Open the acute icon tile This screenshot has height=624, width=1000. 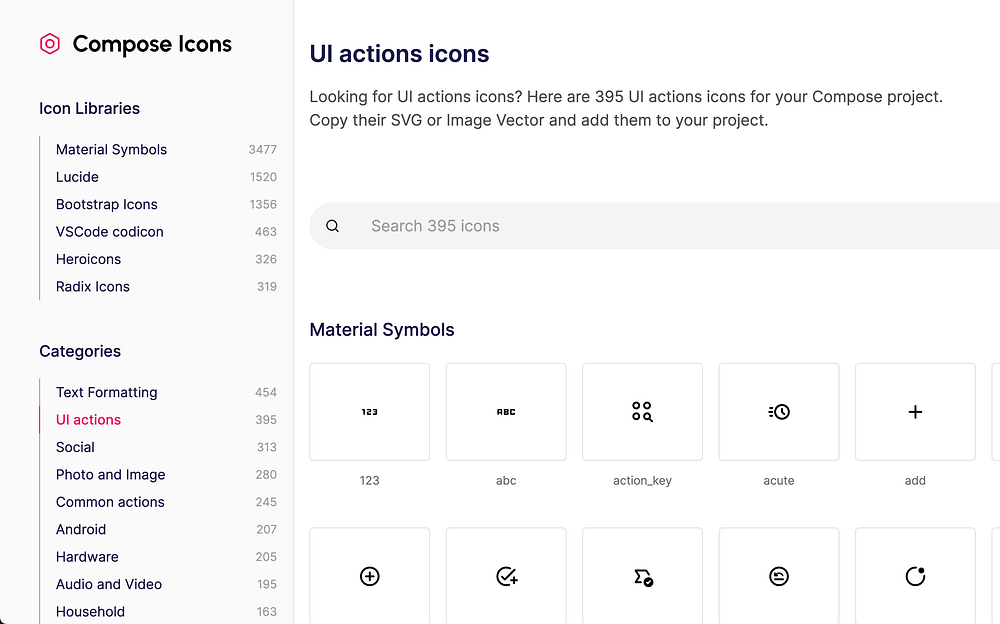[x=779, y=412]
